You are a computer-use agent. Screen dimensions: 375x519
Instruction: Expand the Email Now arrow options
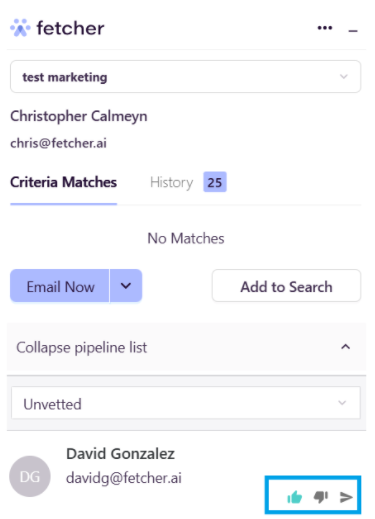coord(126,286)
